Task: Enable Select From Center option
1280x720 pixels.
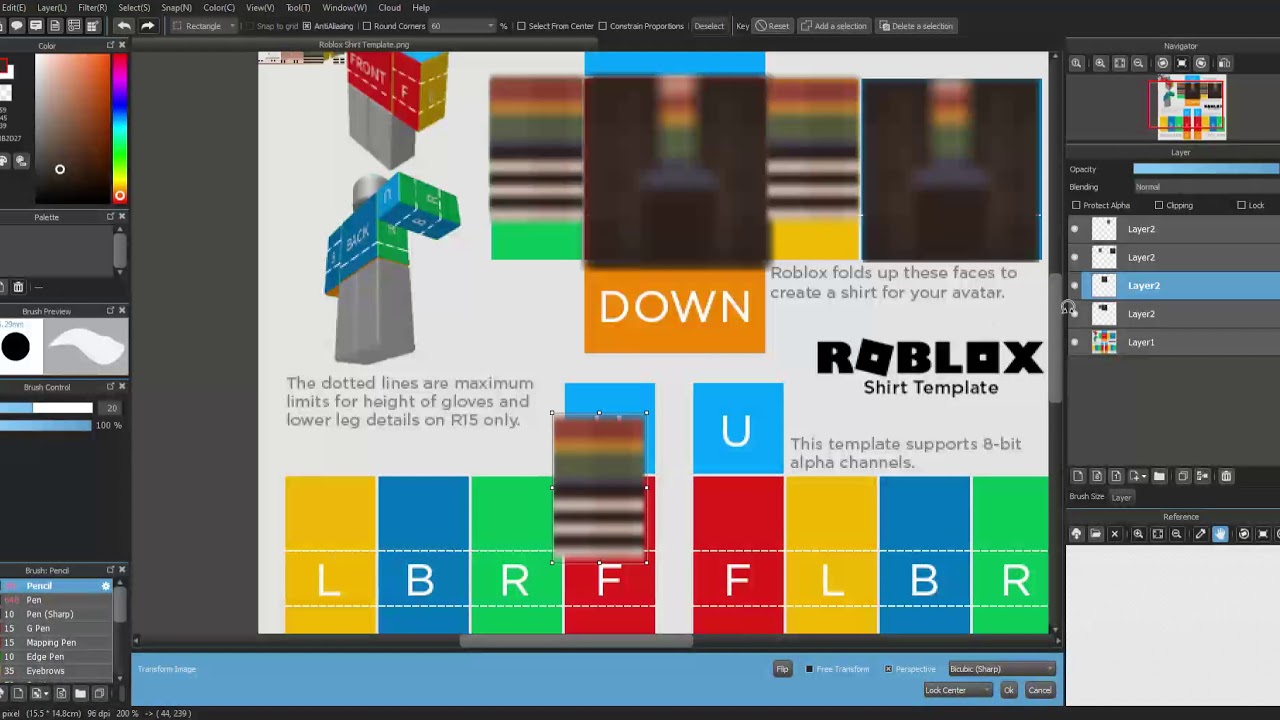Action: [521, 26]
